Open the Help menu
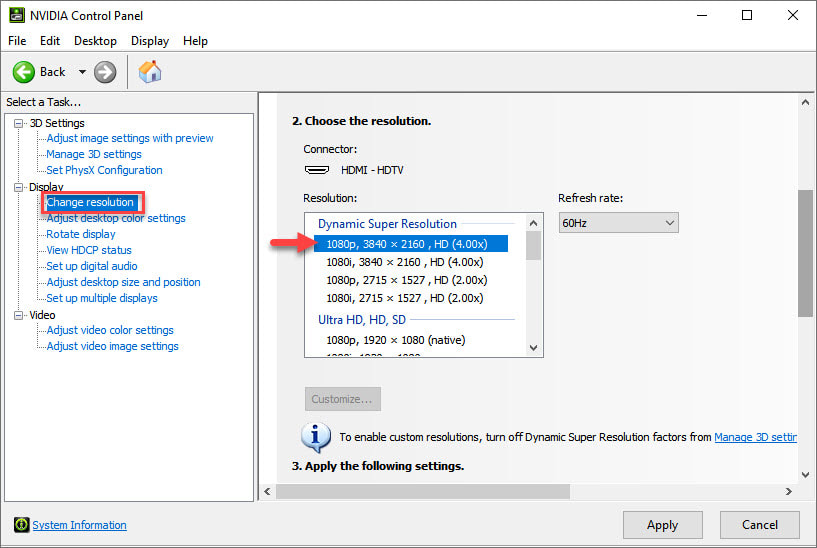The width and height of the screenshot is (817, 548). click(x=195, y=41)
